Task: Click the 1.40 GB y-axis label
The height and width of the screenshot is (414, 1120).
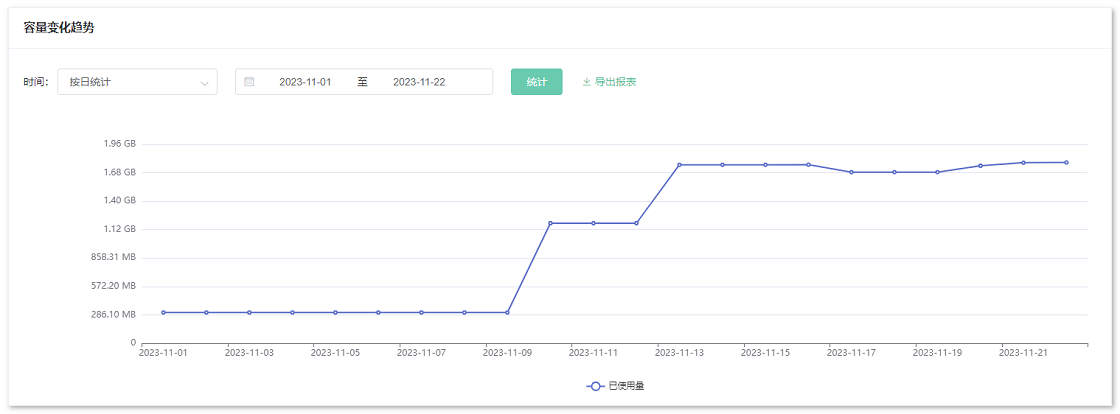Action: [120, 201]
